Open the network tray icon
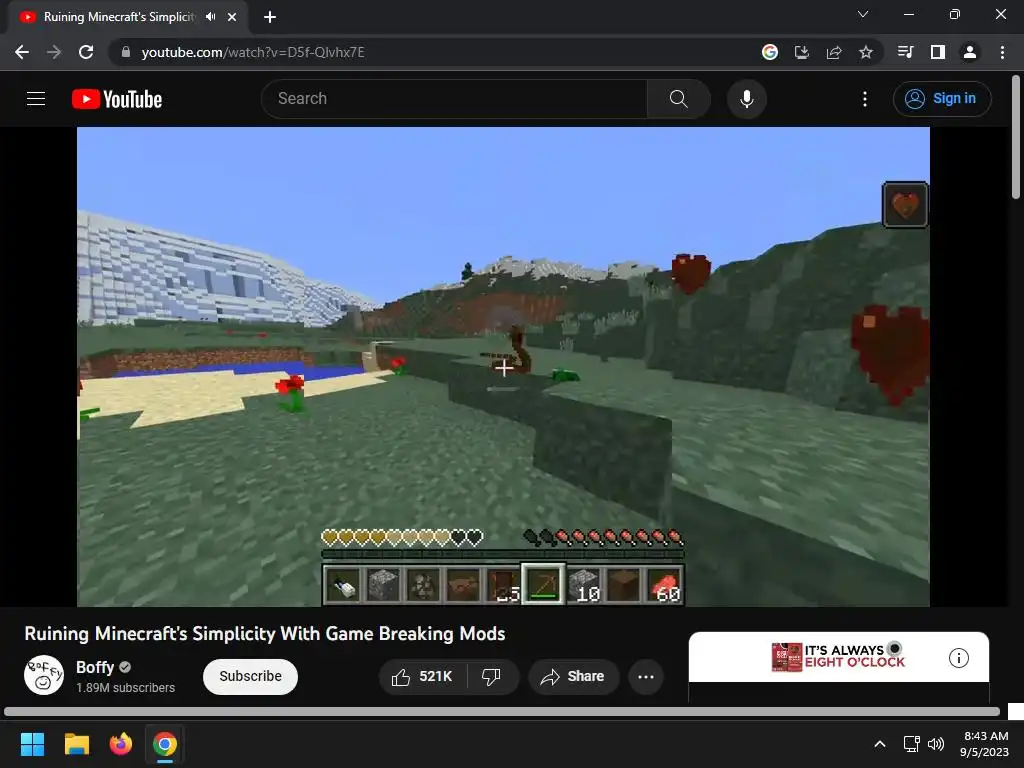This screenshot has height=768, width=1024. [912, 744]
